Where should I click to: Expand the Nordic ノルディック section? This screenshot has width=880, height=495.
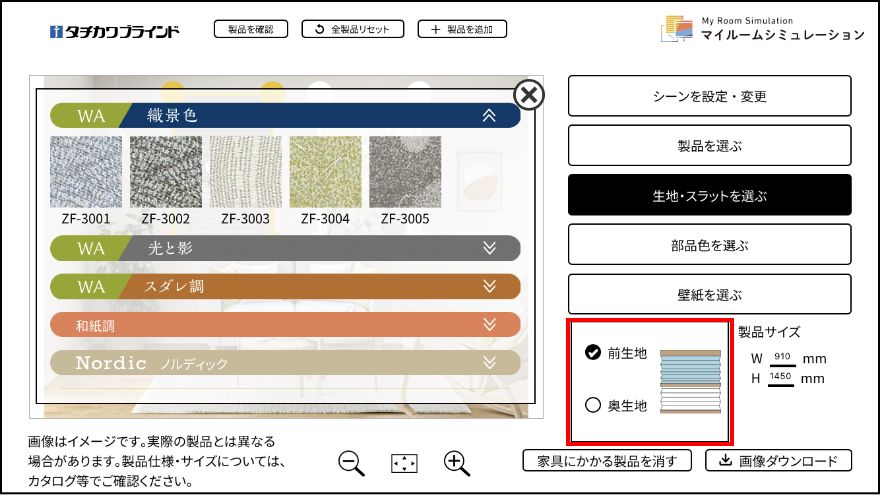click(285, 363)
